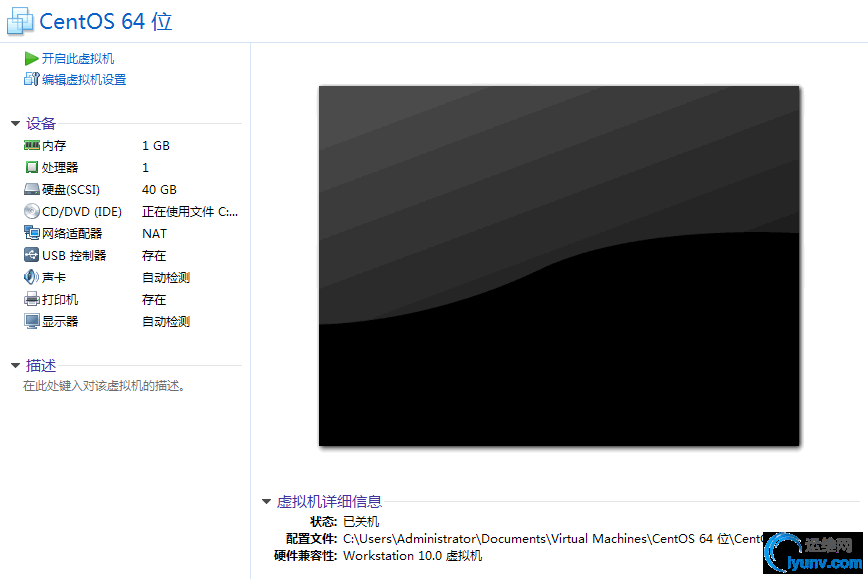Collapse the 设备 section triangle

16,123
